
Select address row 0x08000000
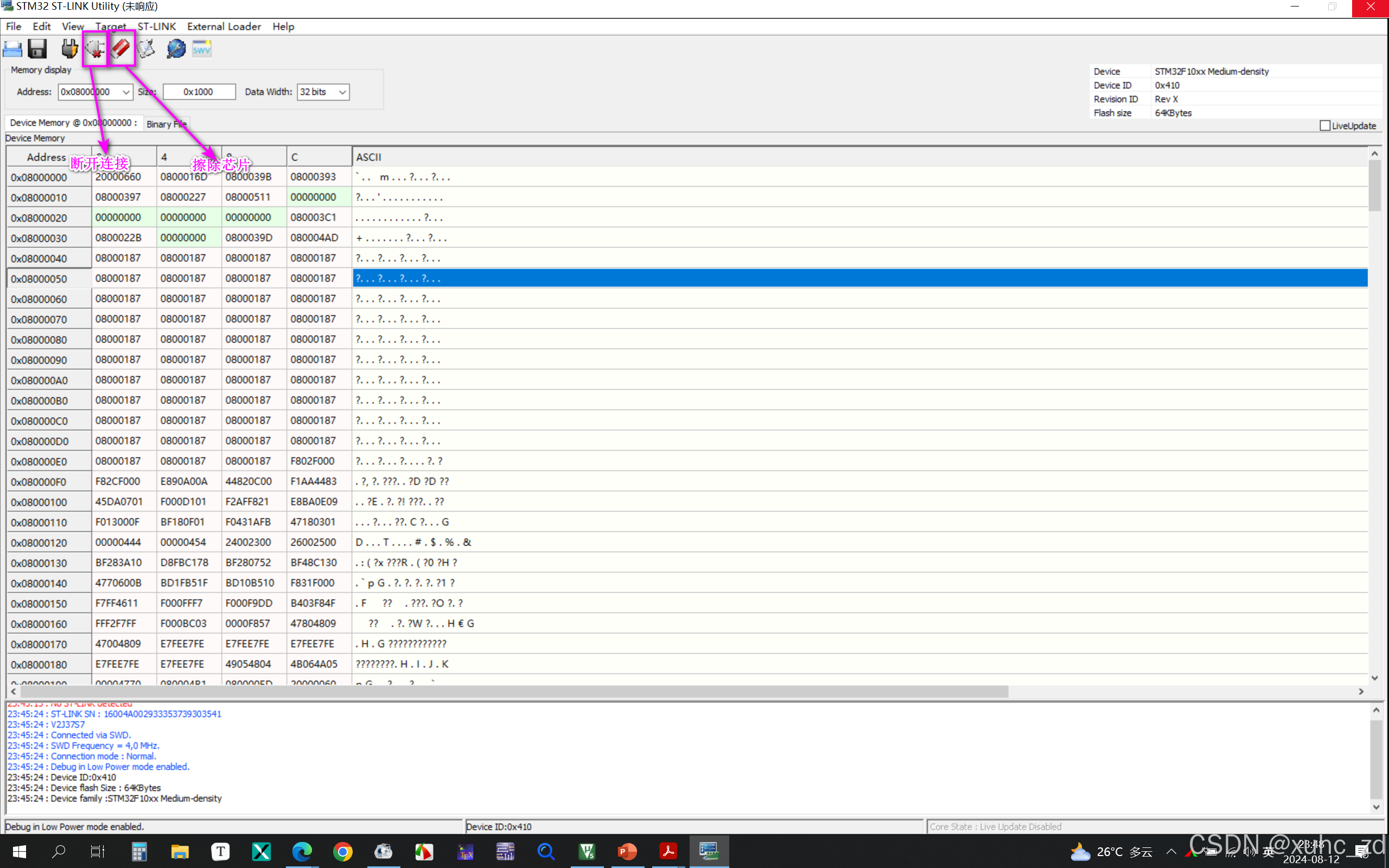point(49,177)
